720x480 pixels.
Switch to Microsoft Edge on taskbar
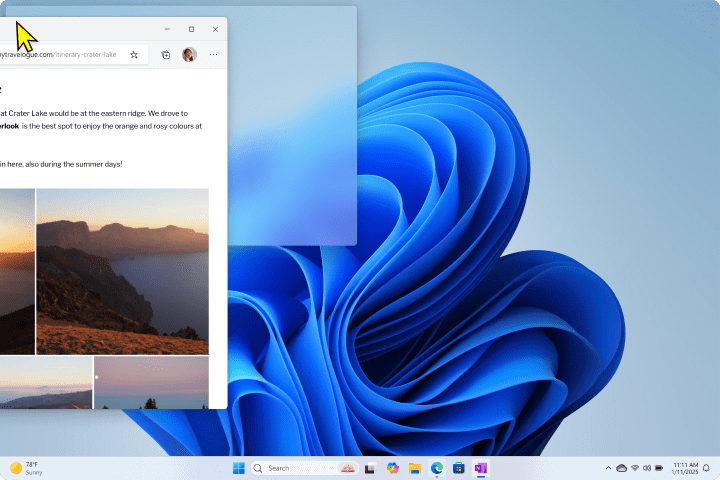(437, 468)
